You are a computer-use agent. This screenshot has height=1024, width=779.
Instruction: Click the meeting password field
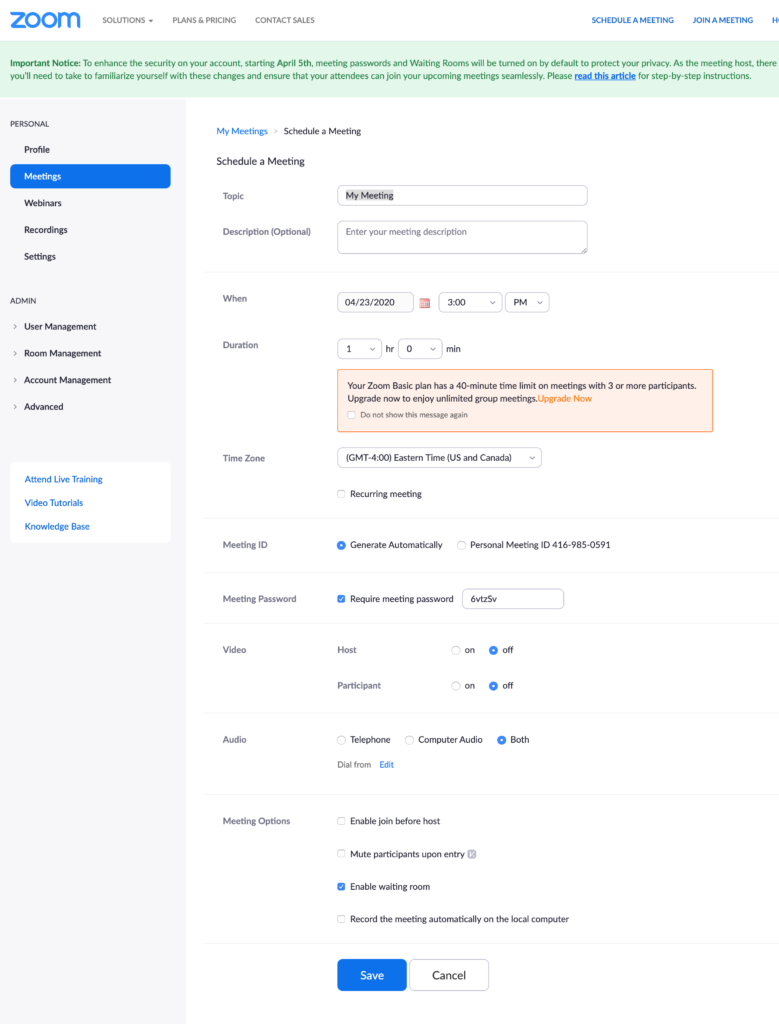[513, 599]
